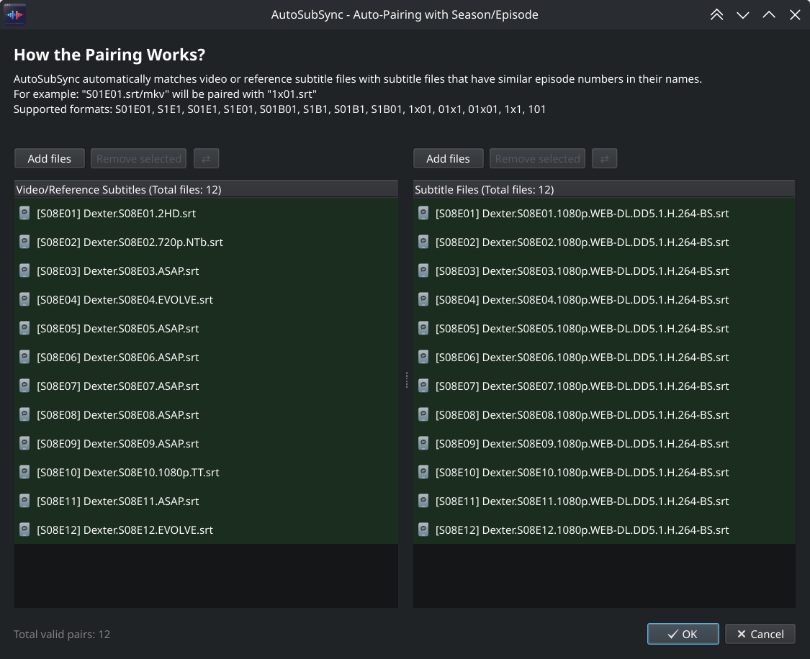Select [S08E11] Dexter.S08E11.ASAP.srt row
This screenshot has height=659, width=810.
[x=206, y=500]
